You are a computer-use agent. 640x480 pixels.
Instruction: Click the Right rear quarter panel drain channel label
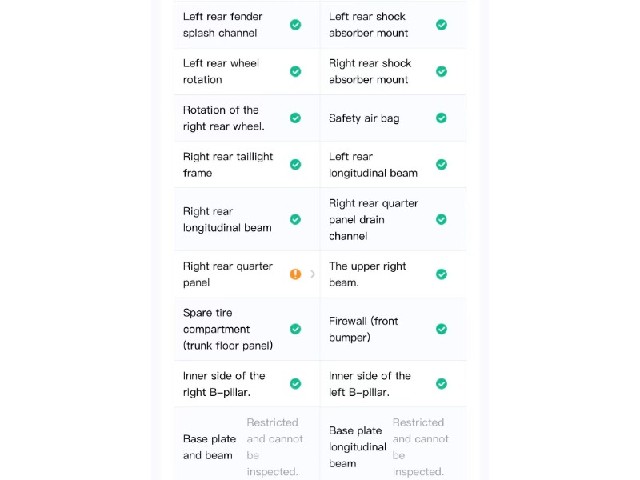pos(373,220)
